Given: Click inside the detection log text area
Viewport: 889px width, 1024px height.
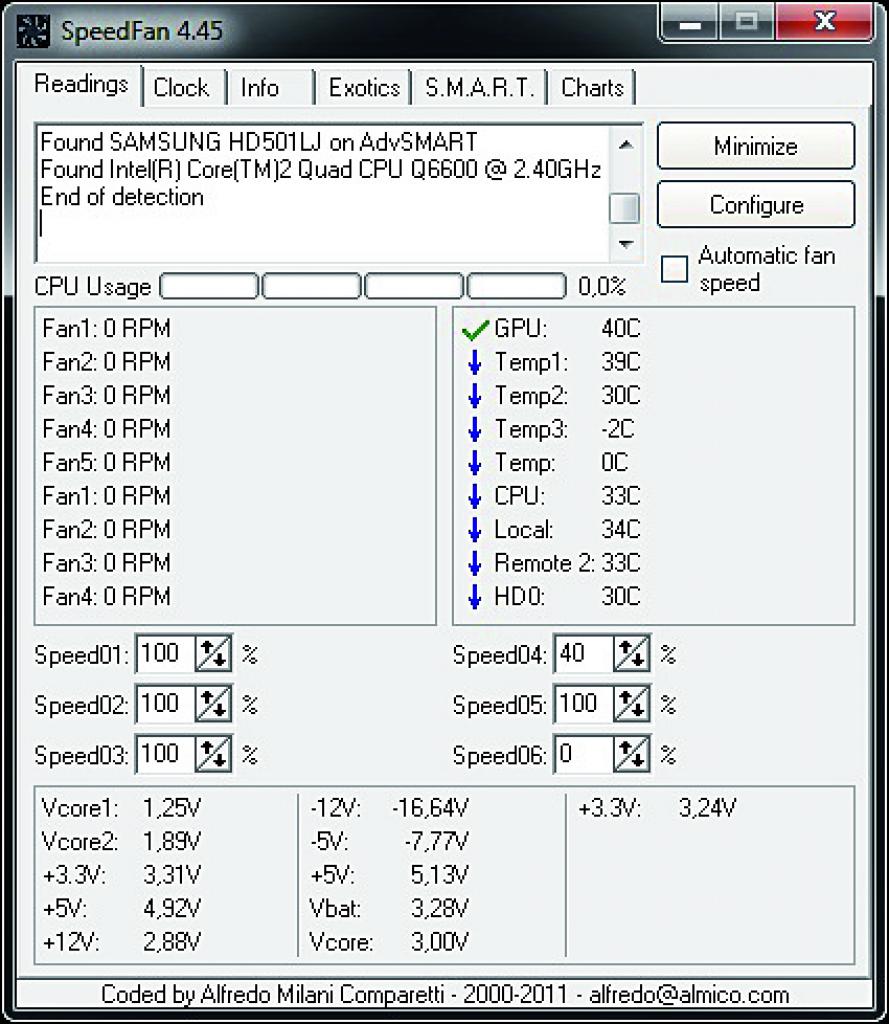Looking at the screenshot, I should pos(323,193).
